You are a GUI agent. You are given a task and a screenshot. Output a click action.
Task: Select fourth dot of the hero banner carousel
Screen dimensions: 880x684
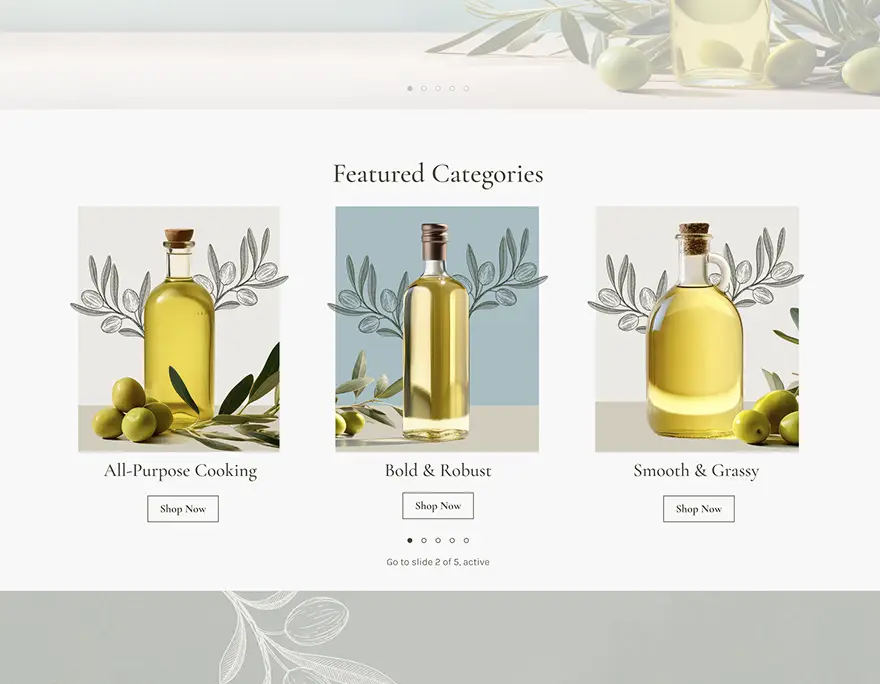452,88
